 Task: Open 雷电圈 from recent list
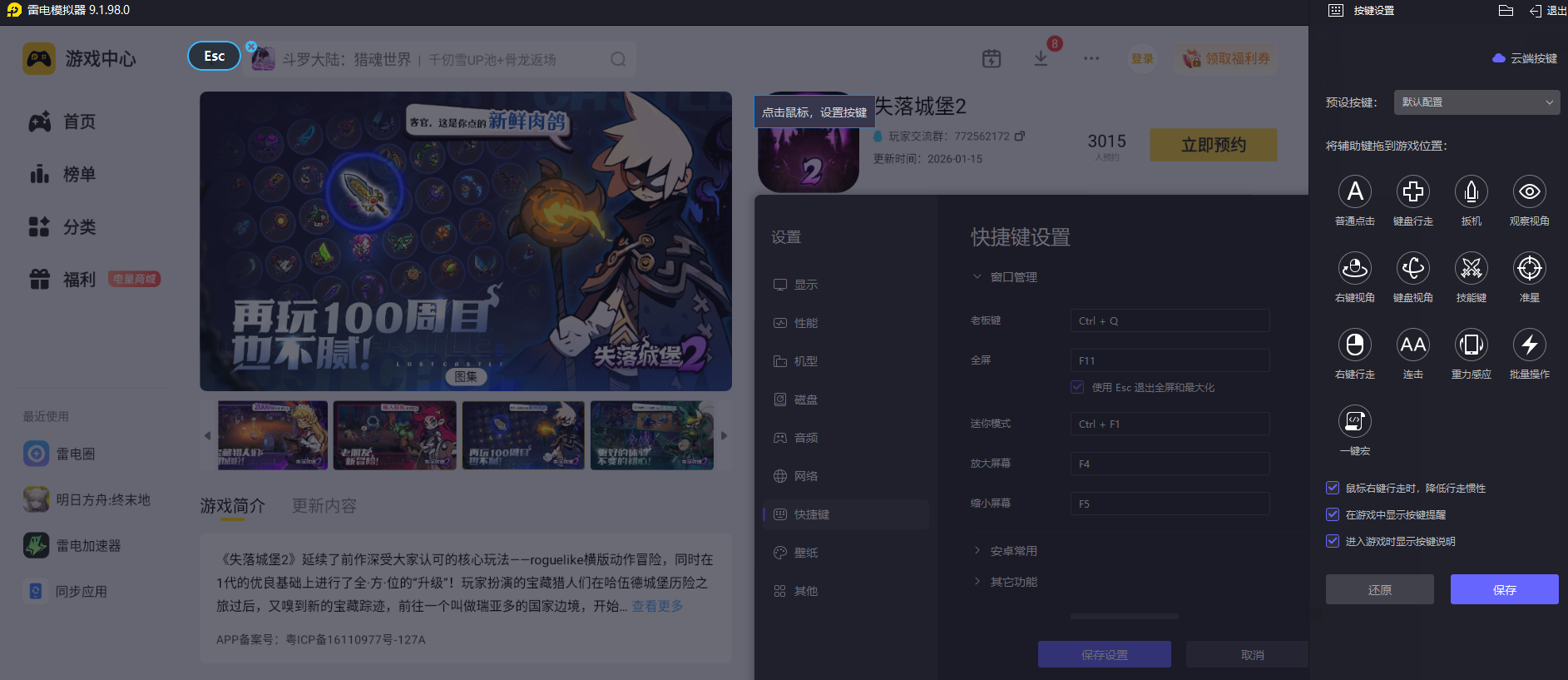[x=60, y=454]
